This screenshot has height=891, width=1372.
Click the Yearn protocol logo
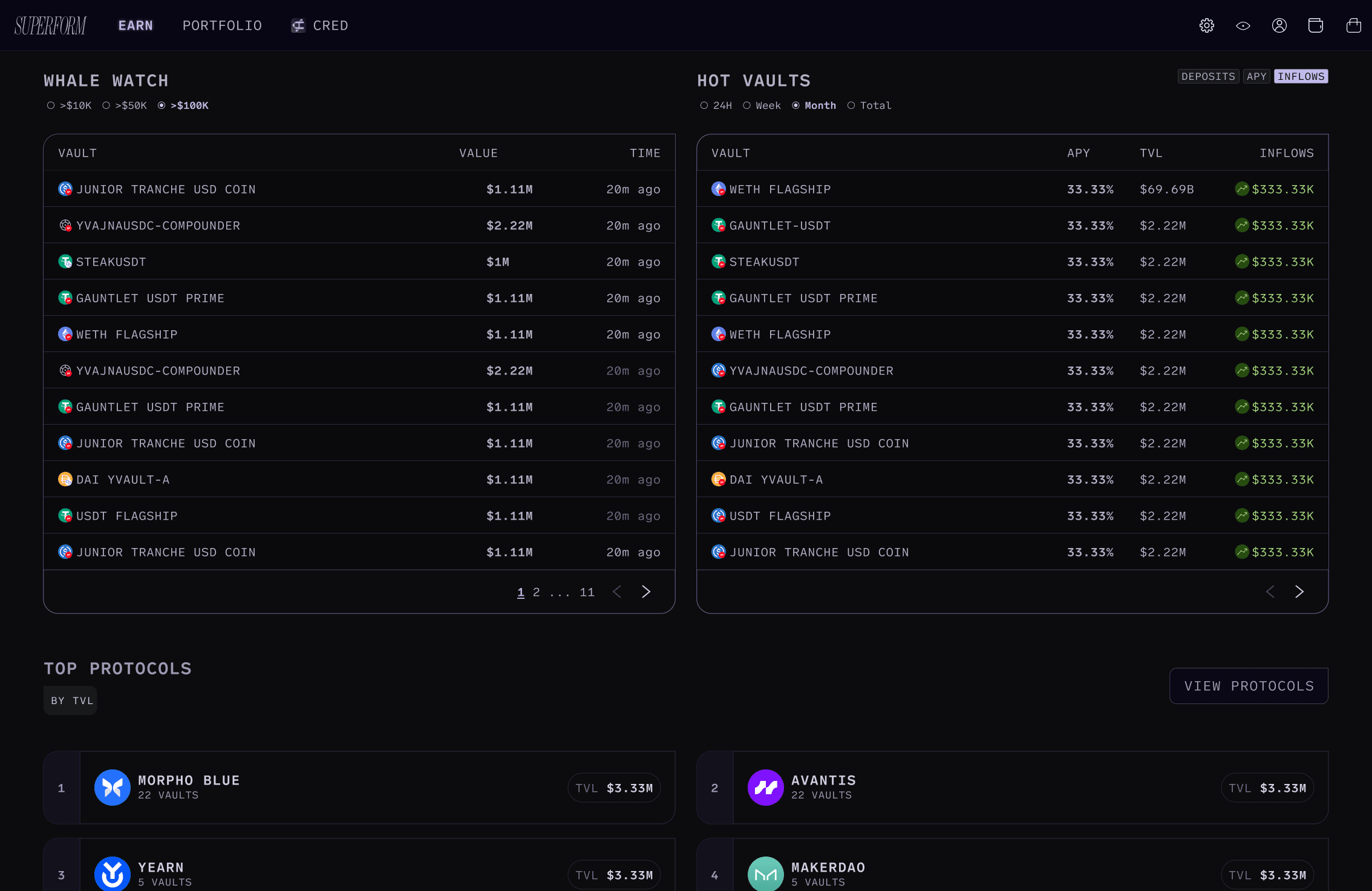point(113,873)
